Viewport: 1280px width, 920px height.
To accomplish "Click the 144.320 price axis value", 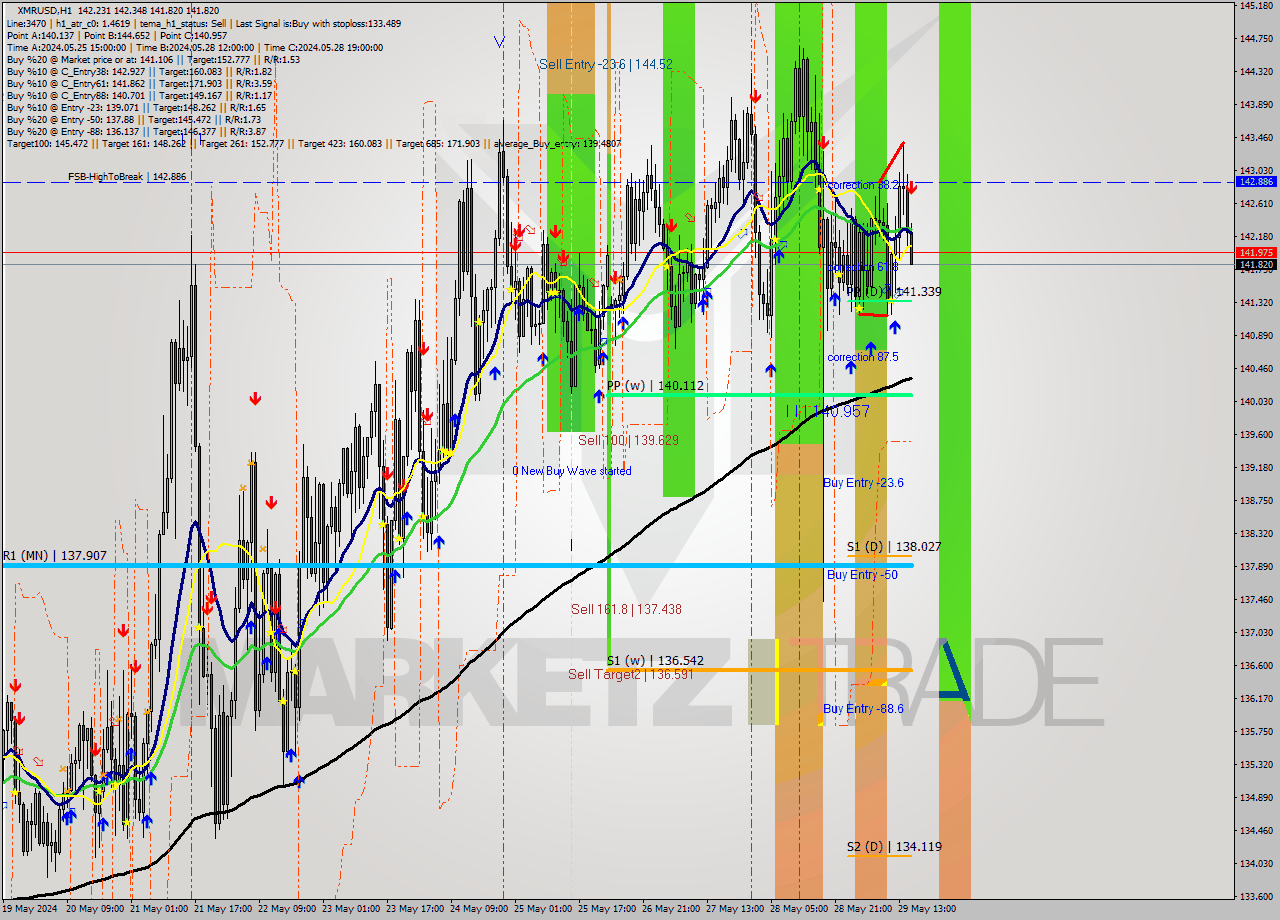I will (1256, 72).
